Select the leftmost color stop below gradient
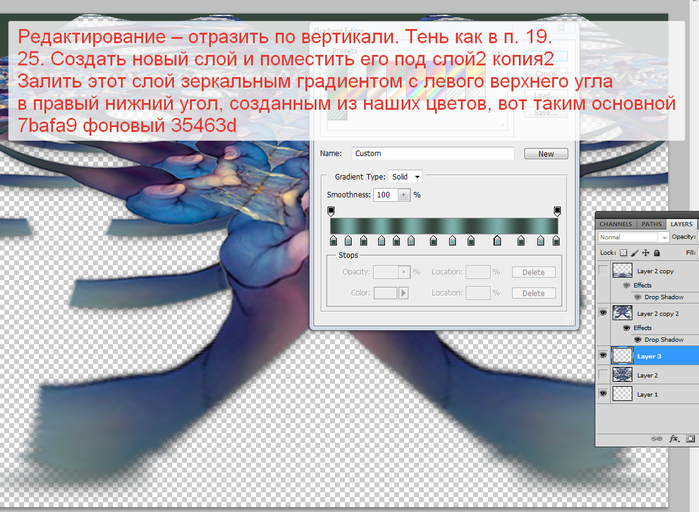The width and height of the screenshot is (699, 512). [x=333, y=241]
